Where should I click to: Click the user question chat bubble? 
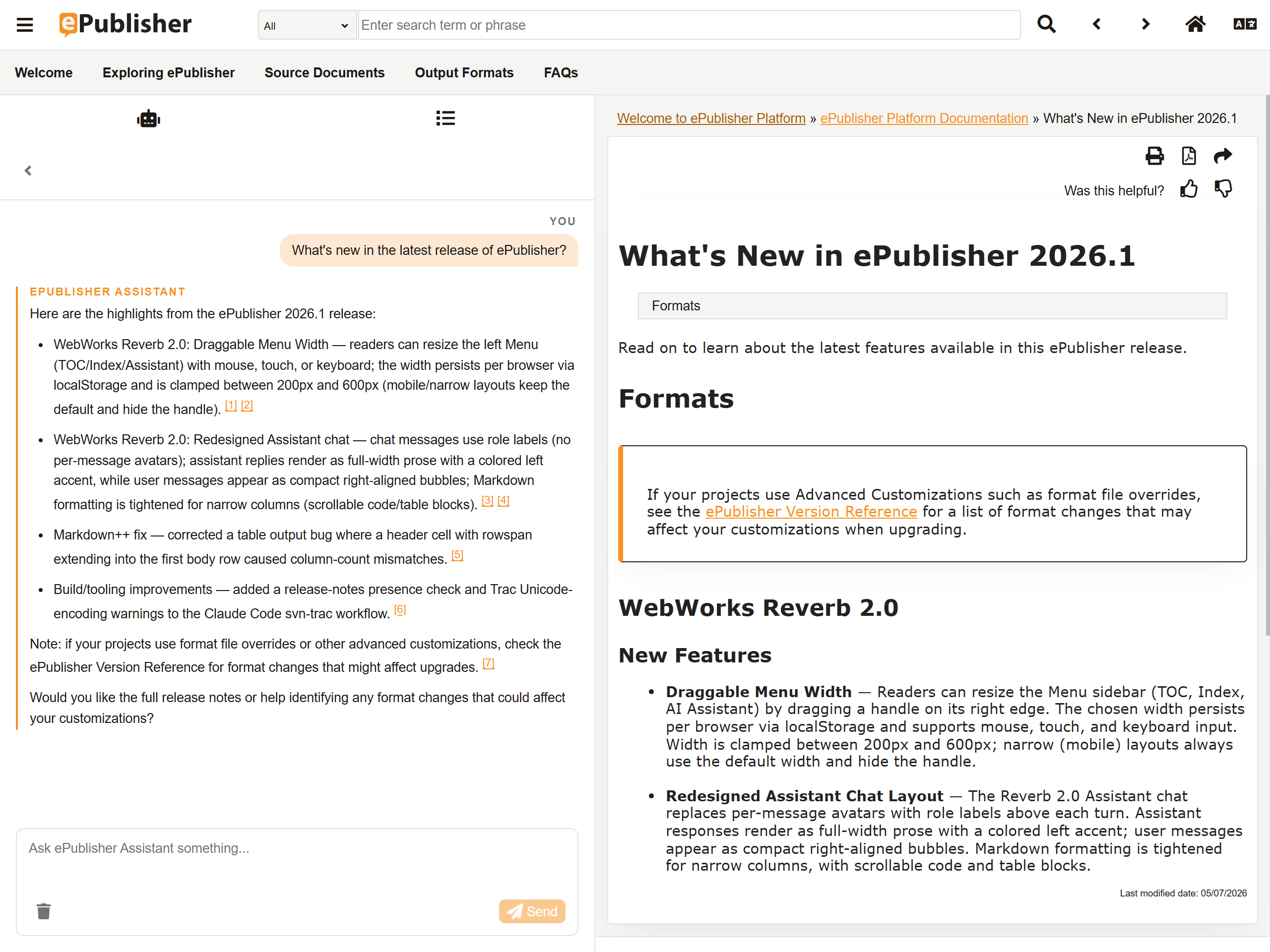point(429,250)
